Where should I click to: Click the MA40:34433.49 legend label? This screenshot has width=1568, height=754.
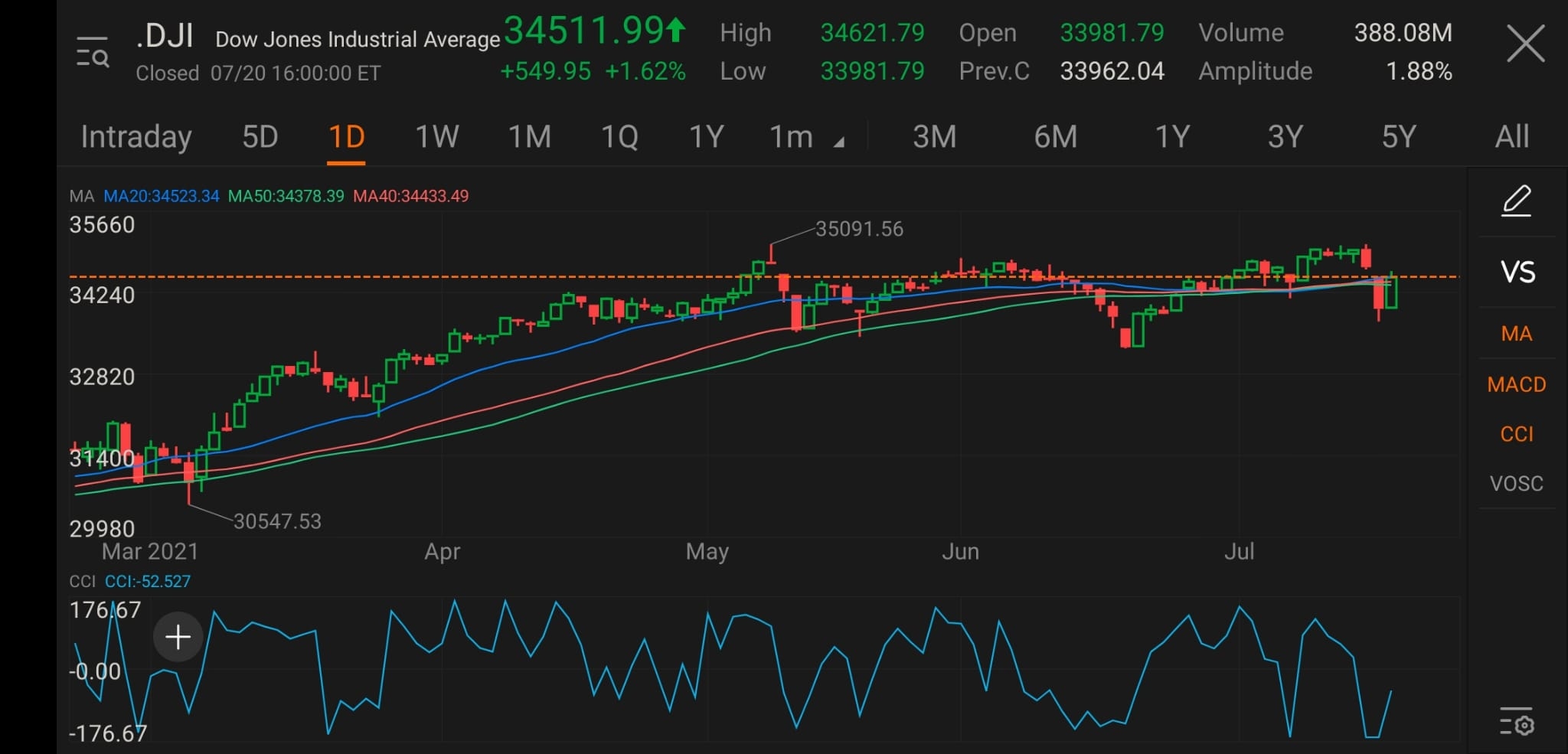point(411,196)
